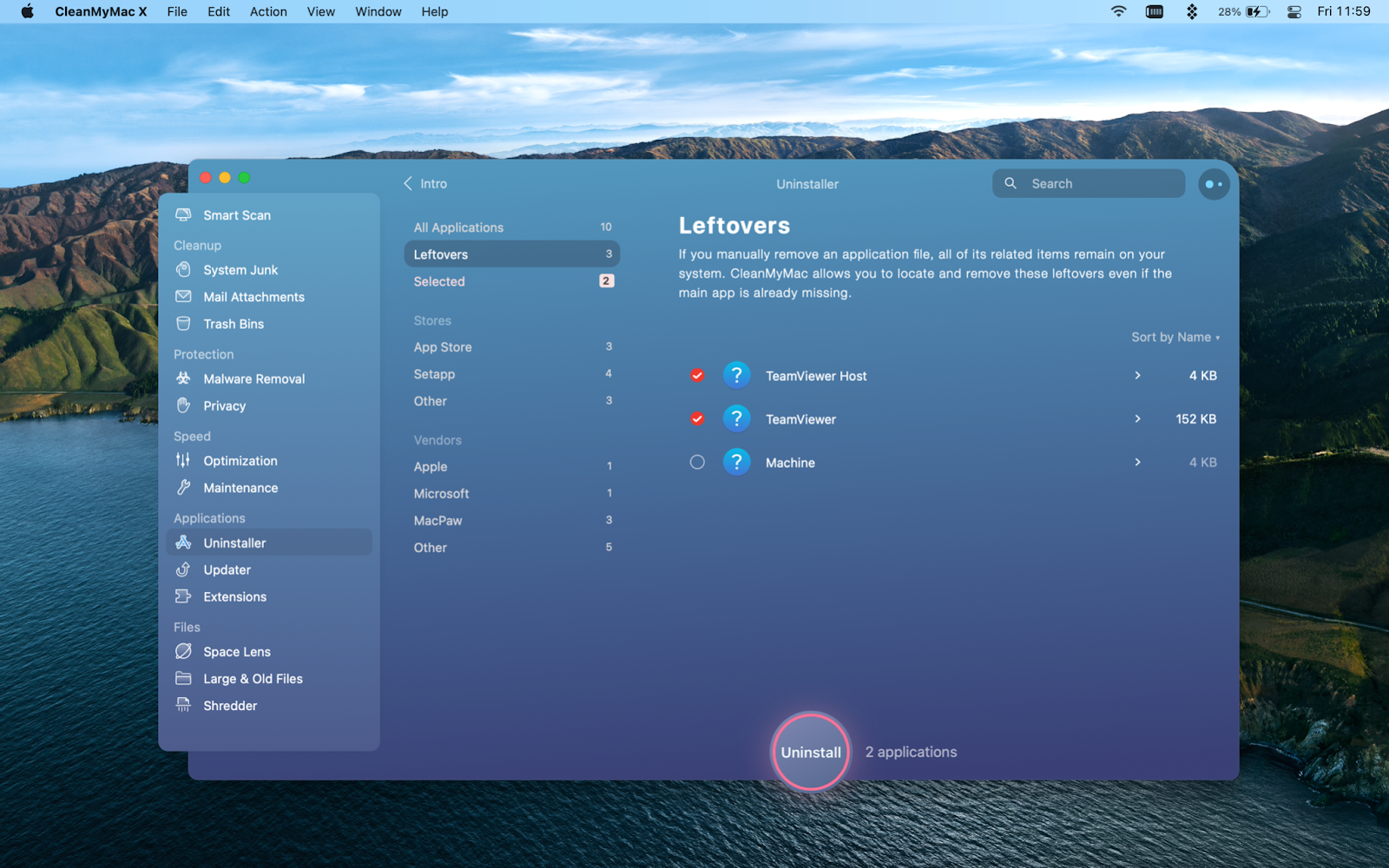Show All Applications list
This screenshot has height=868, width=1389.
512,227
